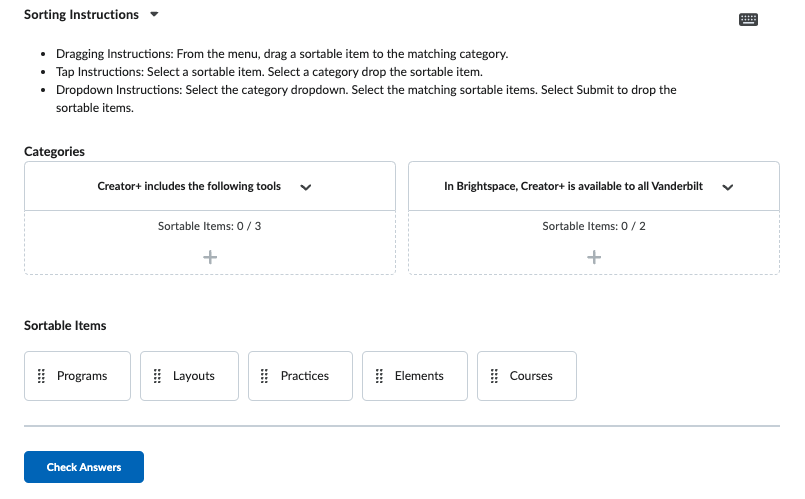The height and width of the screenshot is (499, 805).
Task: Click the Sorting Instructions heading
Action: point(81,15)
